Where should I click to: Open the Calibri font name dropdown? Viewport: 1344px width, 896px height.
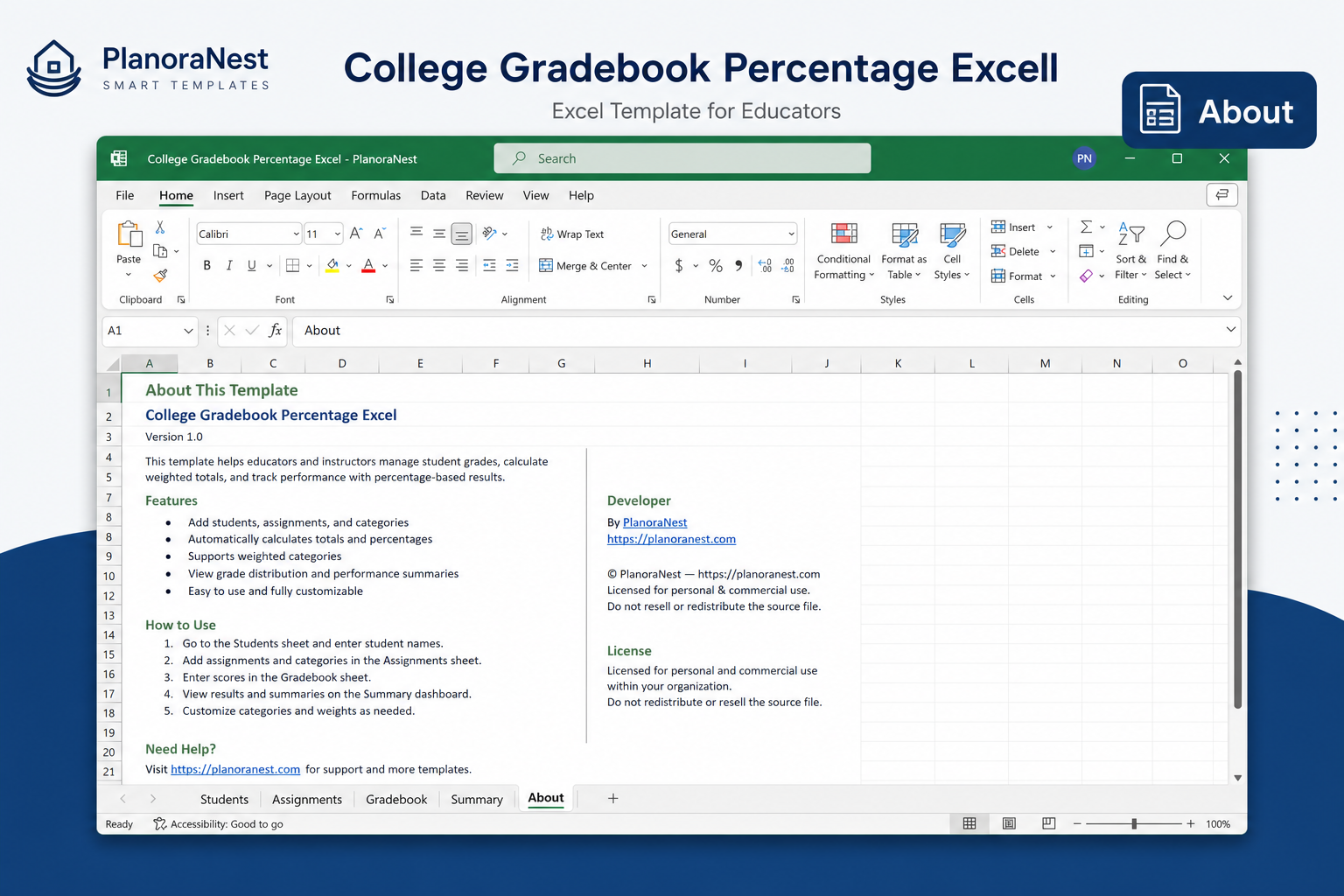(x=297, y=234)
